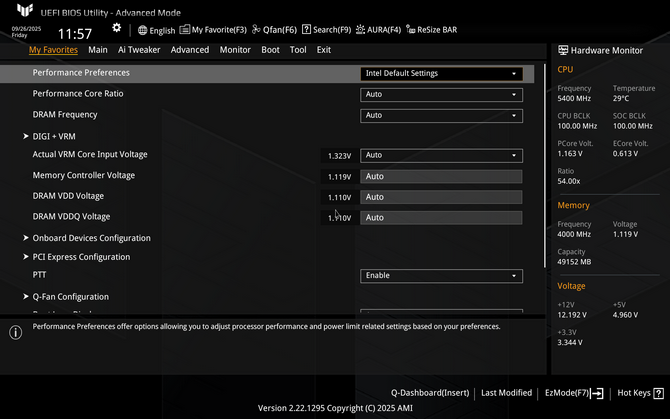Select DRAM Frequency label
670x419 pixels.
click(x=65, y=114)
